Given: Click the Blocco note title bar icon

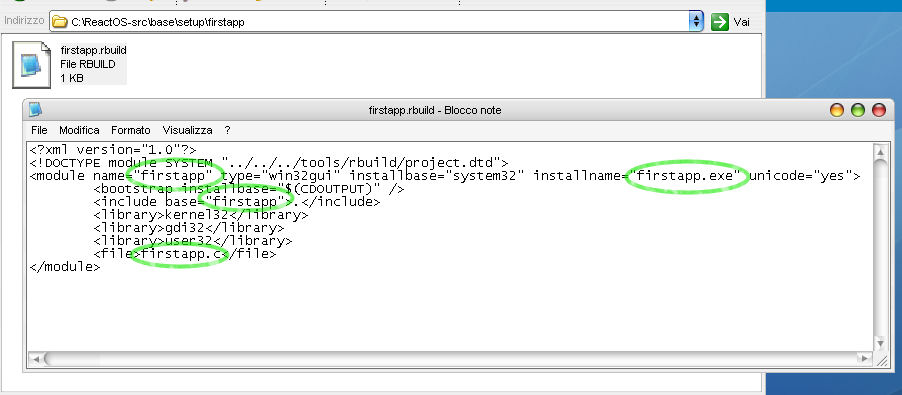Looking at the screenshot, I should (x=36, y=109).
